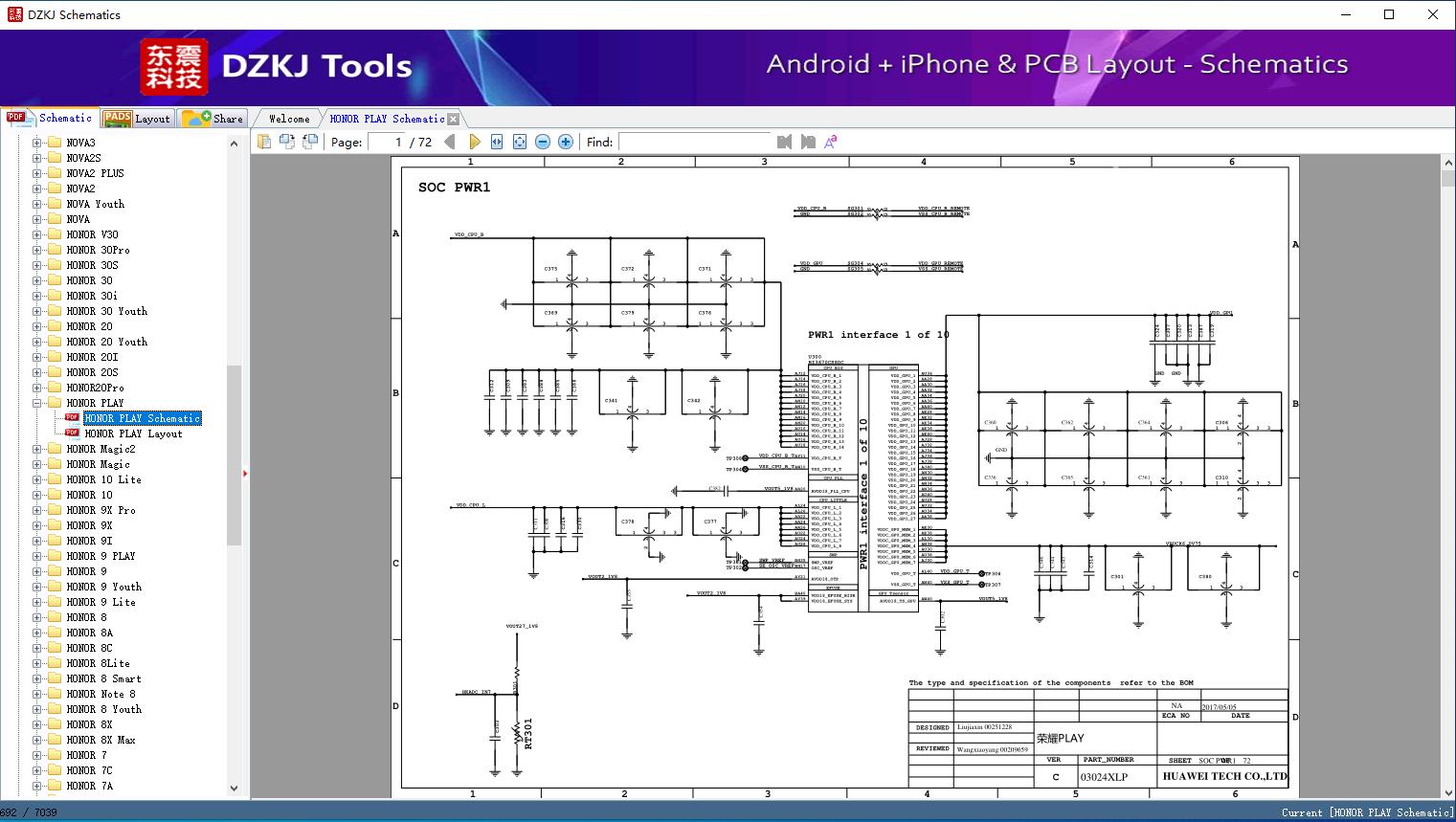Select the HONOR 10 Lite folder
Image resolution: width=1456 pixels, height=822 pixels.
coord(103,479)
